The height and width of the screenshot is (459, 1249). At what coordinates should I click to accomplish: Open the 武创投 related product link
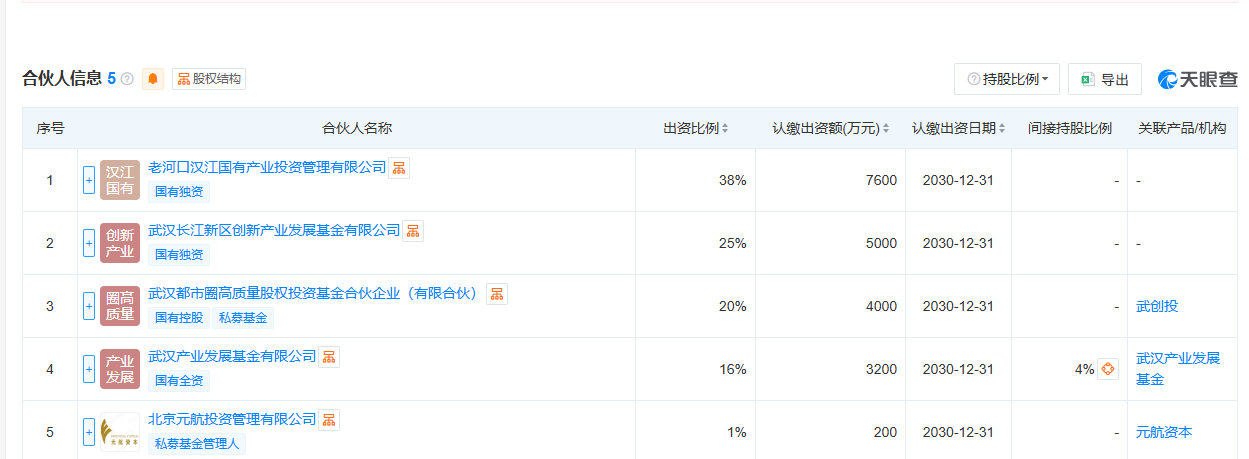[1157, 306]
